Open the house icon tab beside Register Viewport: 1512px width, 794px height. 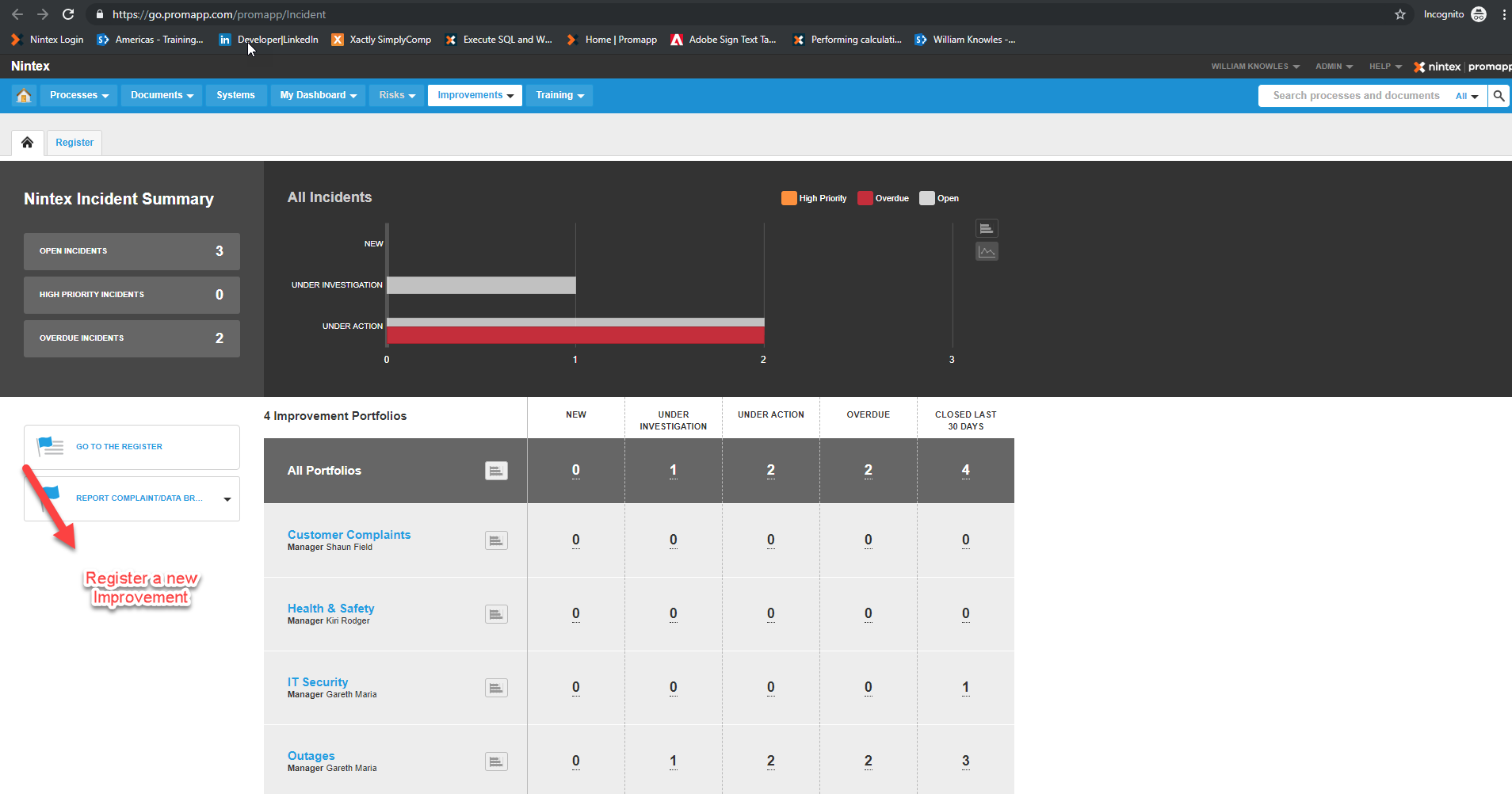(28, 143)
